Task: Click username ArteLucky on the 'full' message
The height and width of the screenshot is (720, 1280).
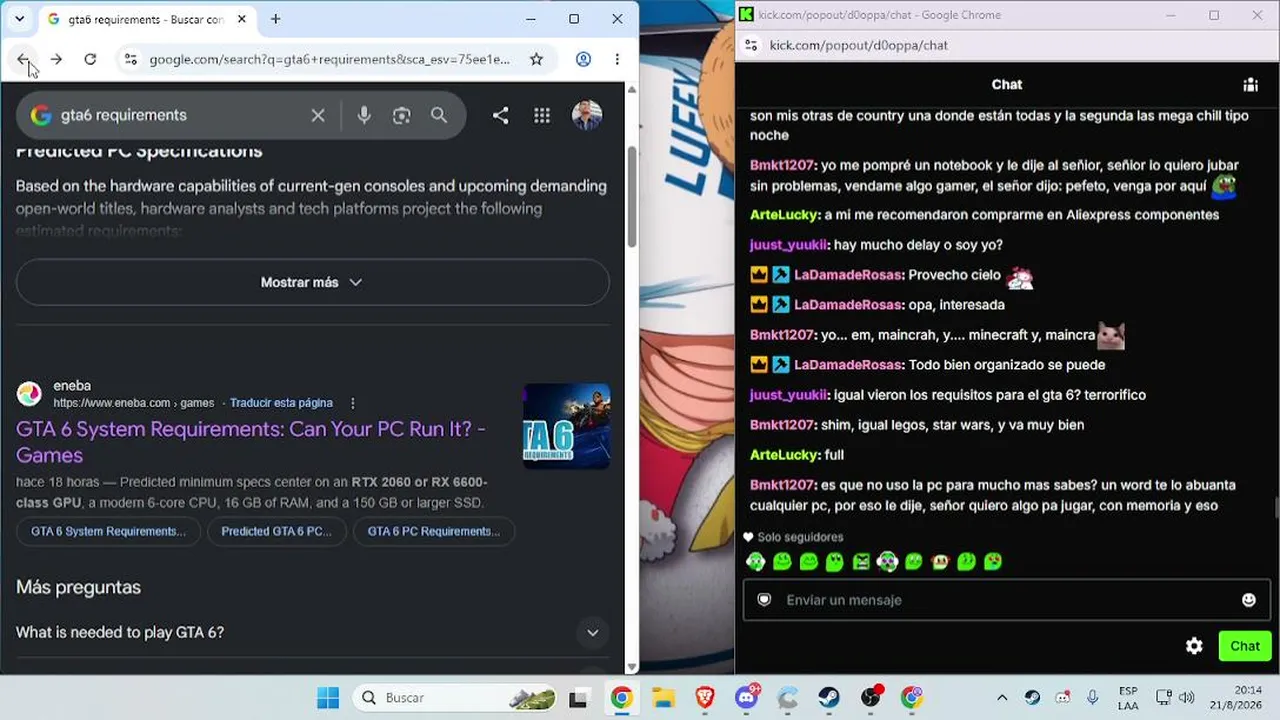Action: pos(784,455)
